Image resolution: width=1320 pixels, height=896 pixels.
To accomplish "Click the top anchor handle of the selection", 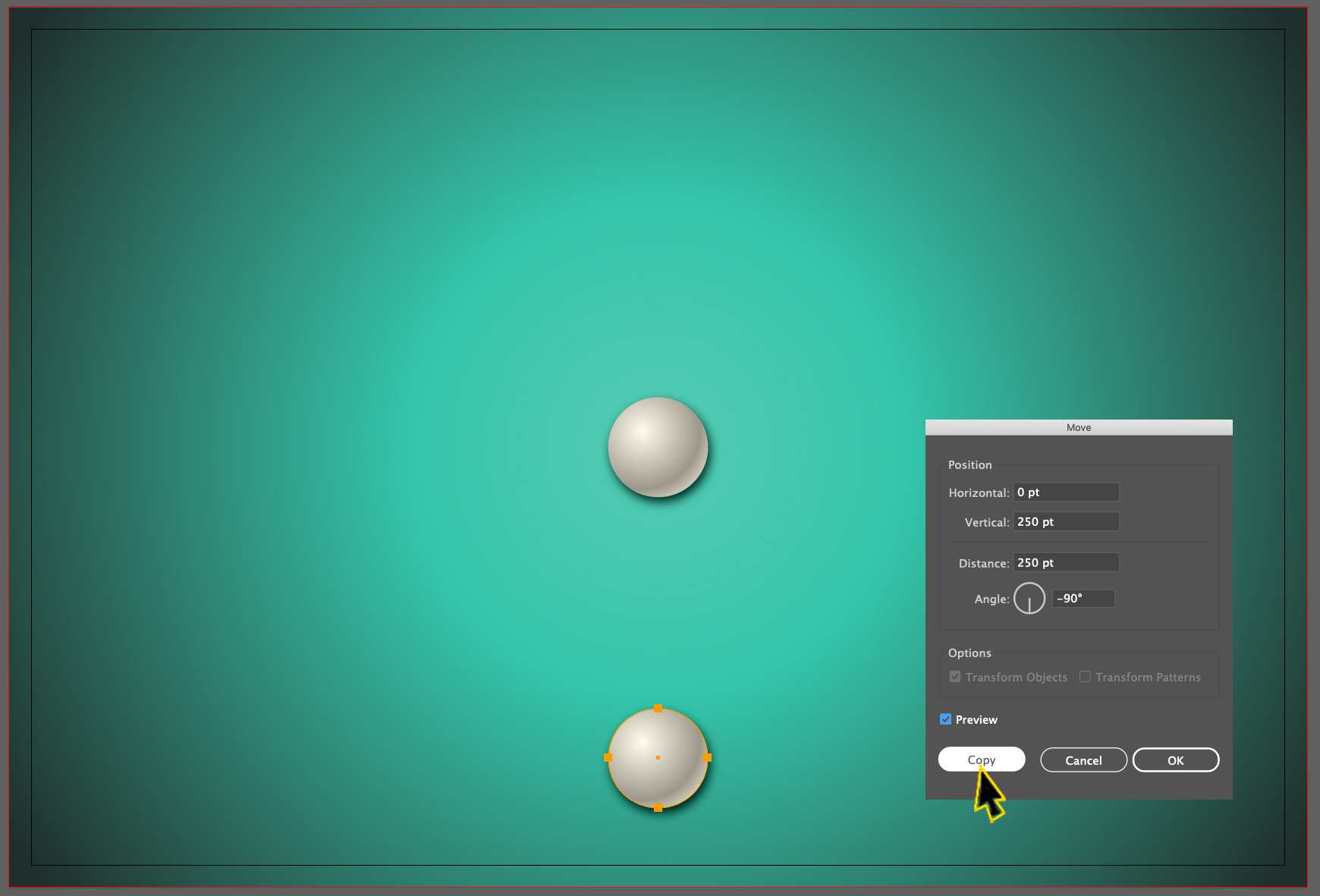I will point(657,709).
